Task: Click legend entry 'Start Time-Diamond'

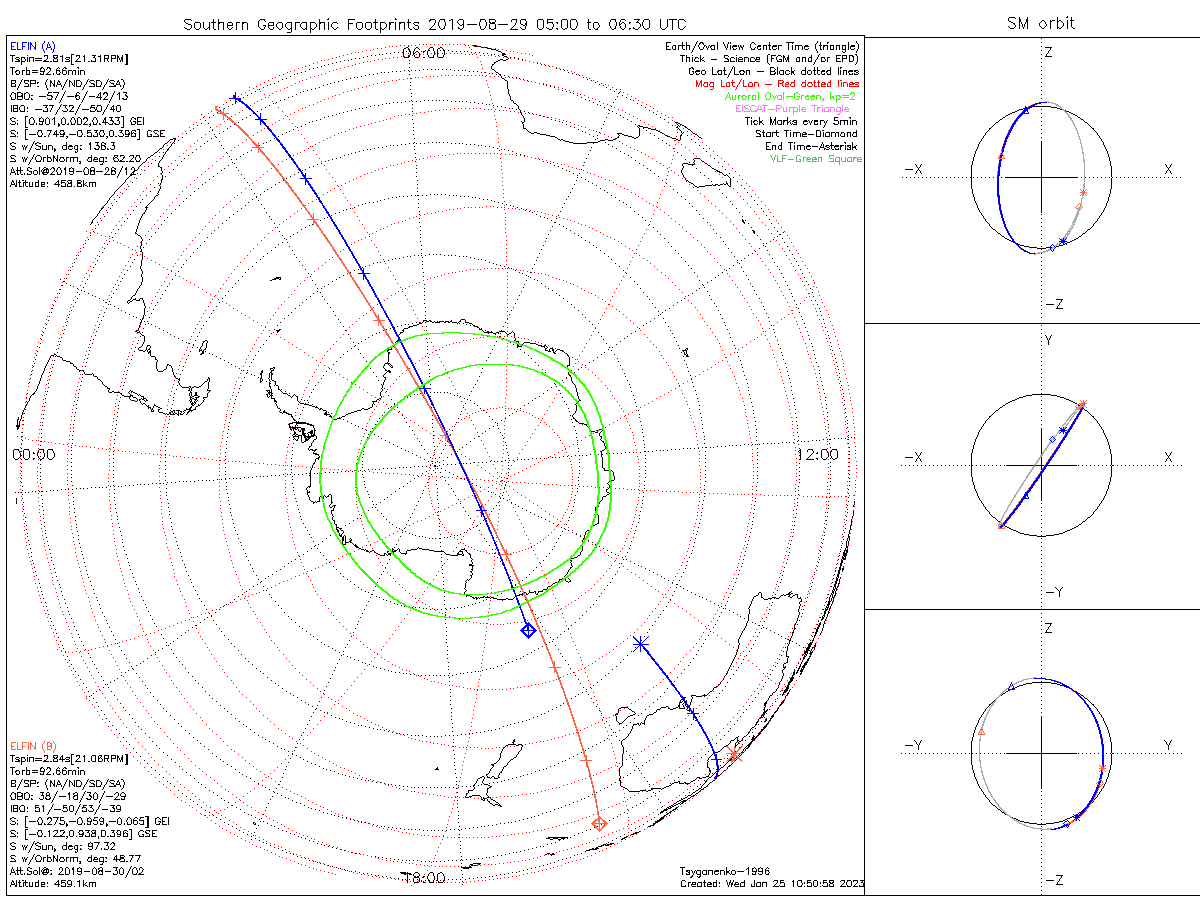Action: 806,133
